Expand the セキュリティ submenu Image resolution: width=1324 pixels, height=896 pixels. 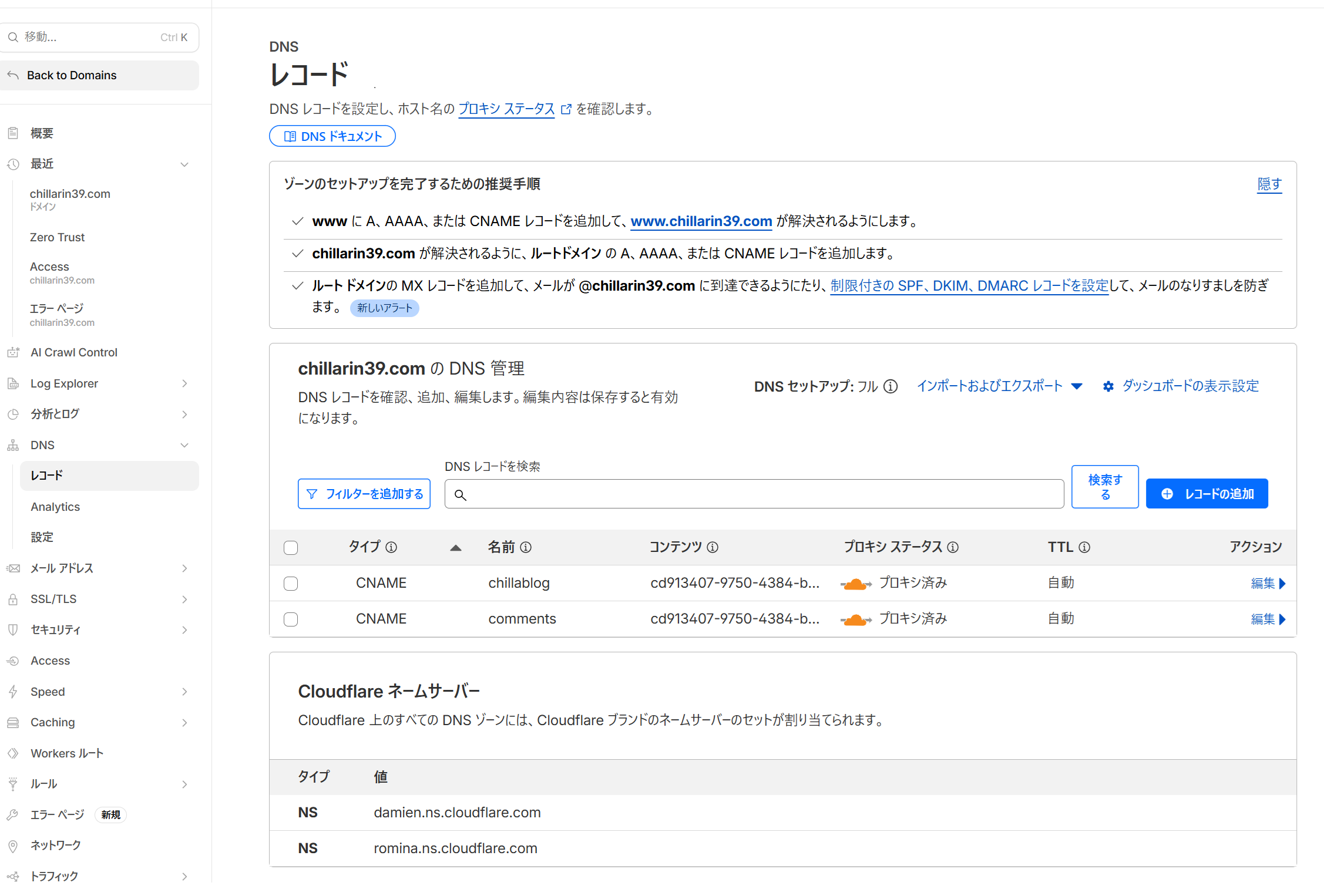point(184,630)
